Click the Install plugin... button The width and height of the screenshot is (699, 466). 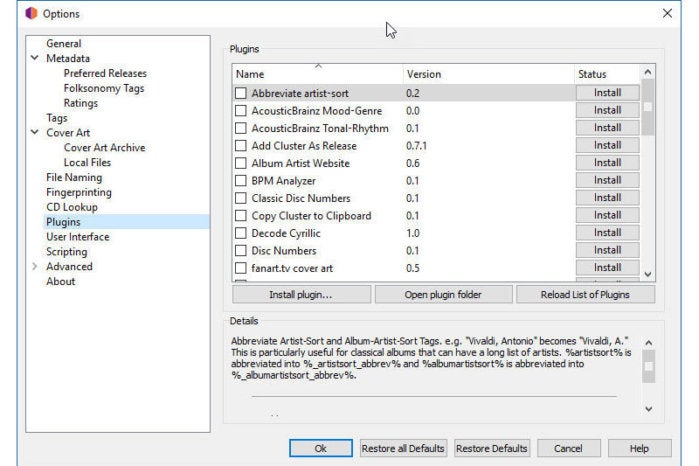[301, 295]
